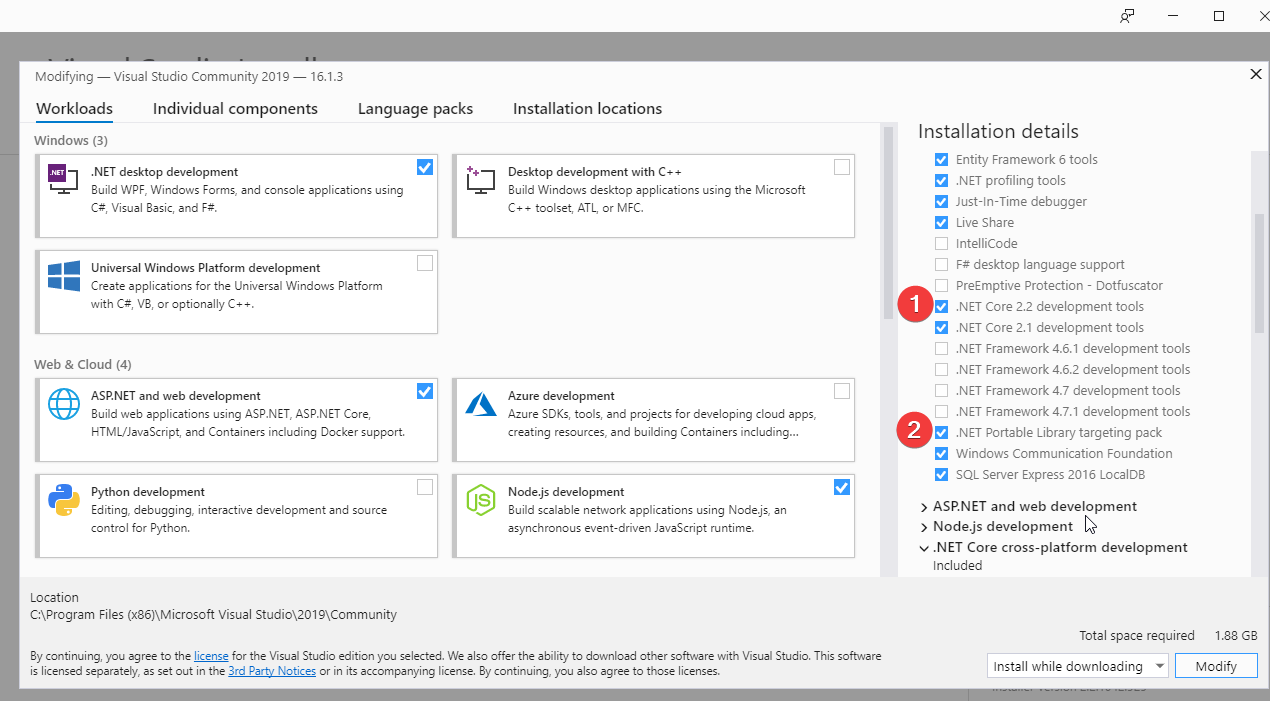This screenshot has height=701, width=1270.
Task: Check the Python development workload
Action: 425,487
